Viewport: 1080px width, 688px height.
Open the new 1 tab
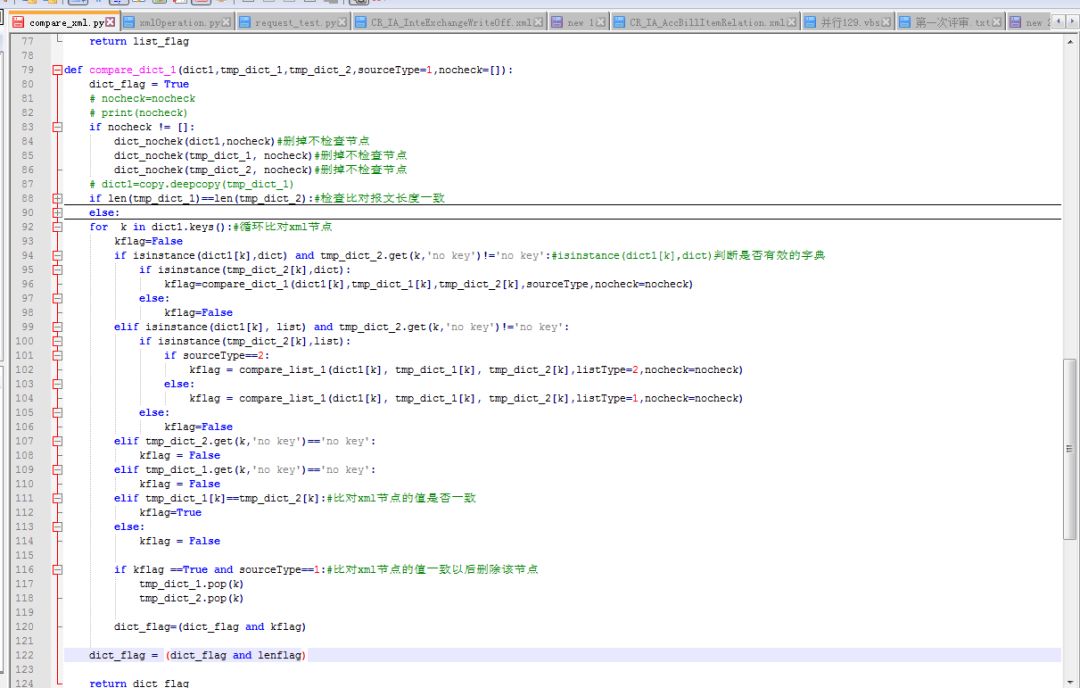[x=579, y=22]
